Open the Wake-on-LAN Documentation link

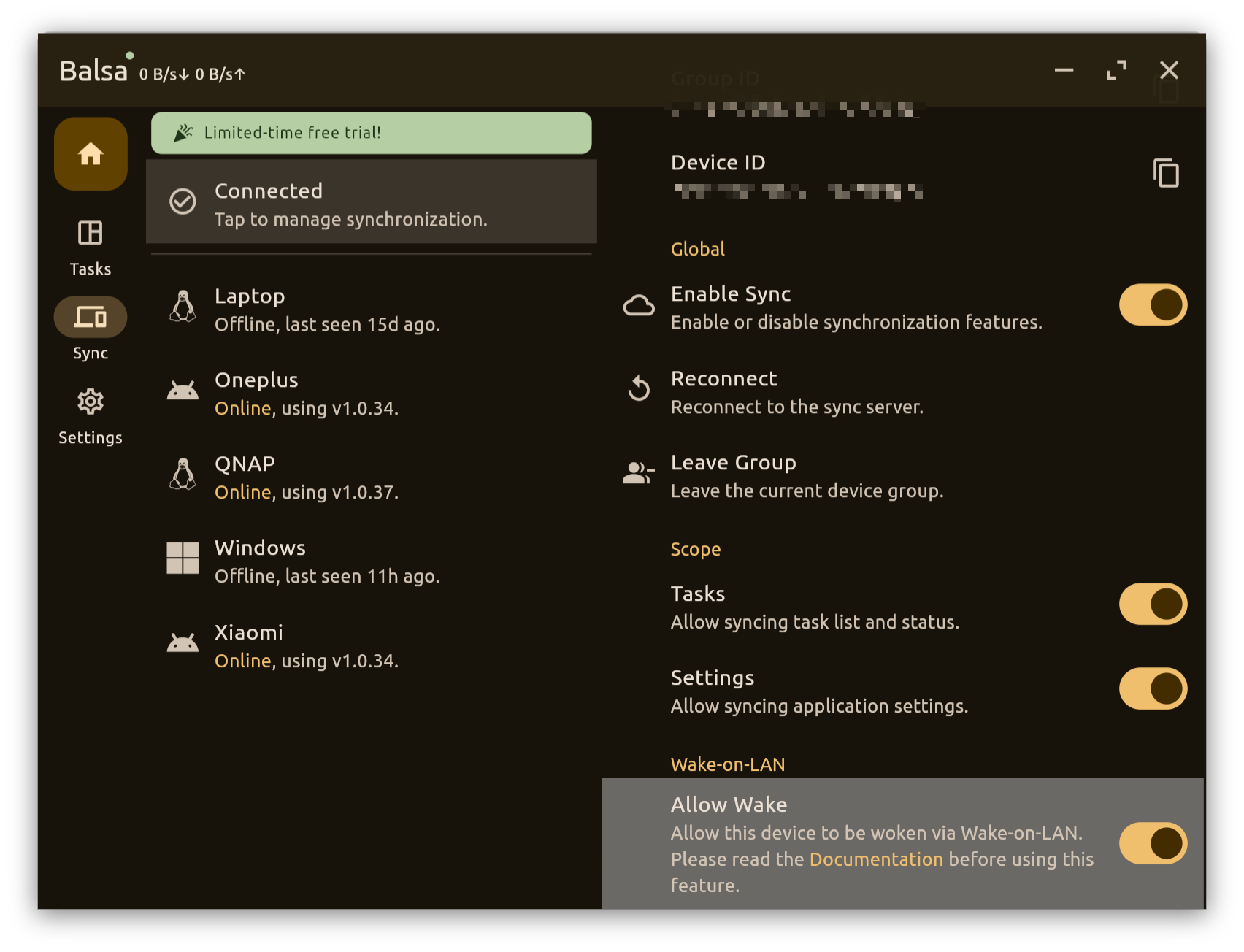pos(875,859)
